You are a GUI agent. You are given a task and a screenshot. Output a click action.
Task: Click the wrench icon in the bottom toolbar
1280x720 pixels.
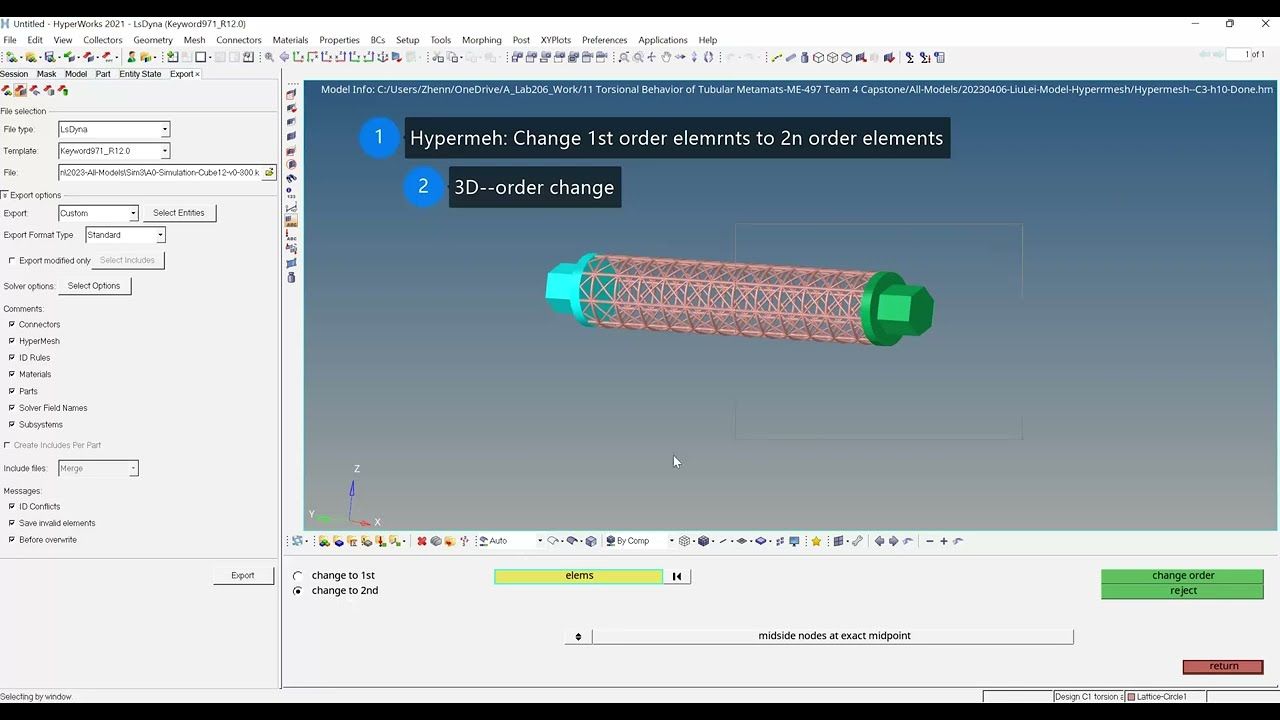pos(857,541)
